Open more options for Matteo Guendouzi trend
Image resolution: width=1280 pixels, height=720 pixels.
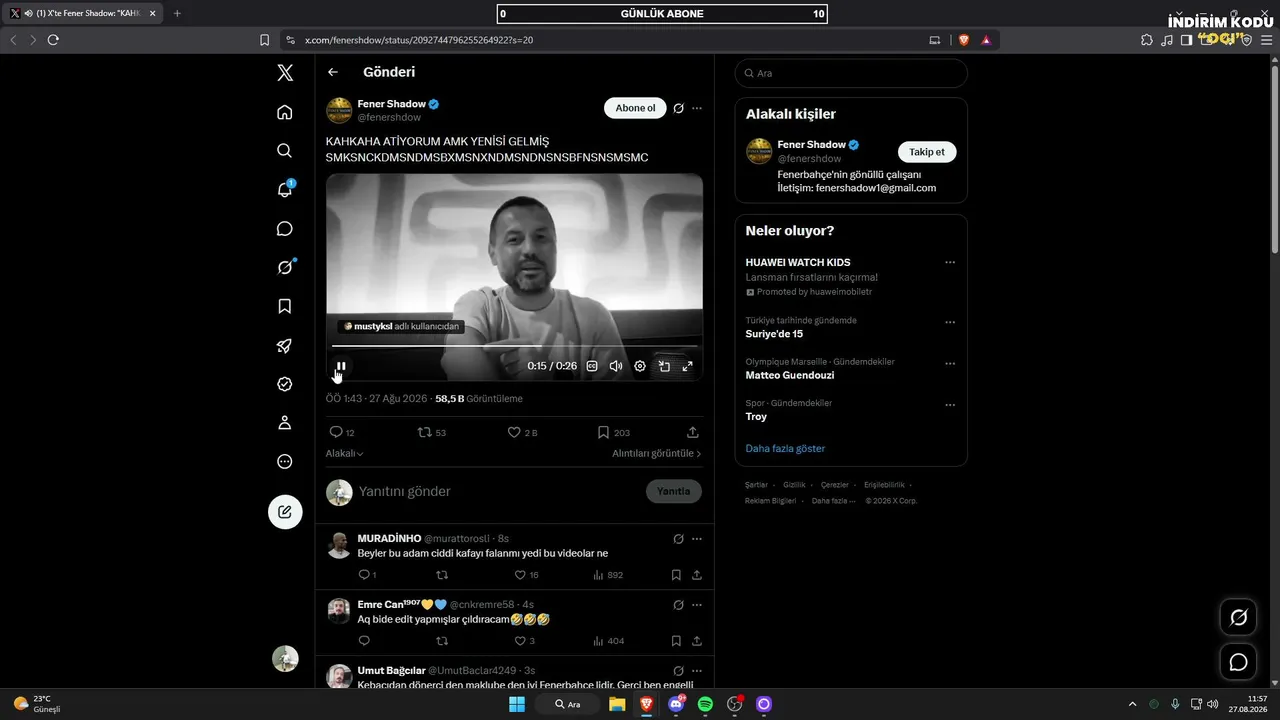coord(950,364)
